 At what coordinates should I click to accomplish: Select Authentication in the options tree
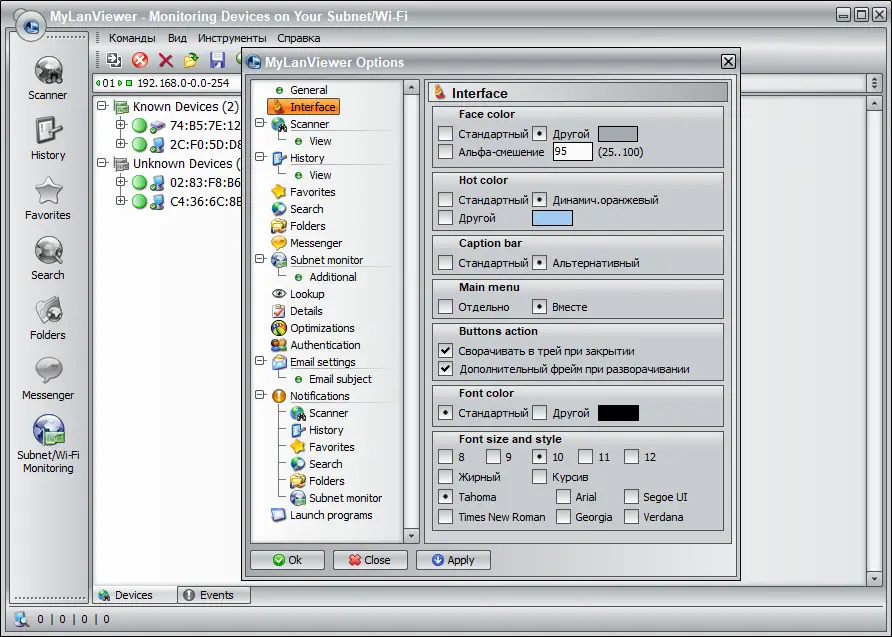(325, 345)
